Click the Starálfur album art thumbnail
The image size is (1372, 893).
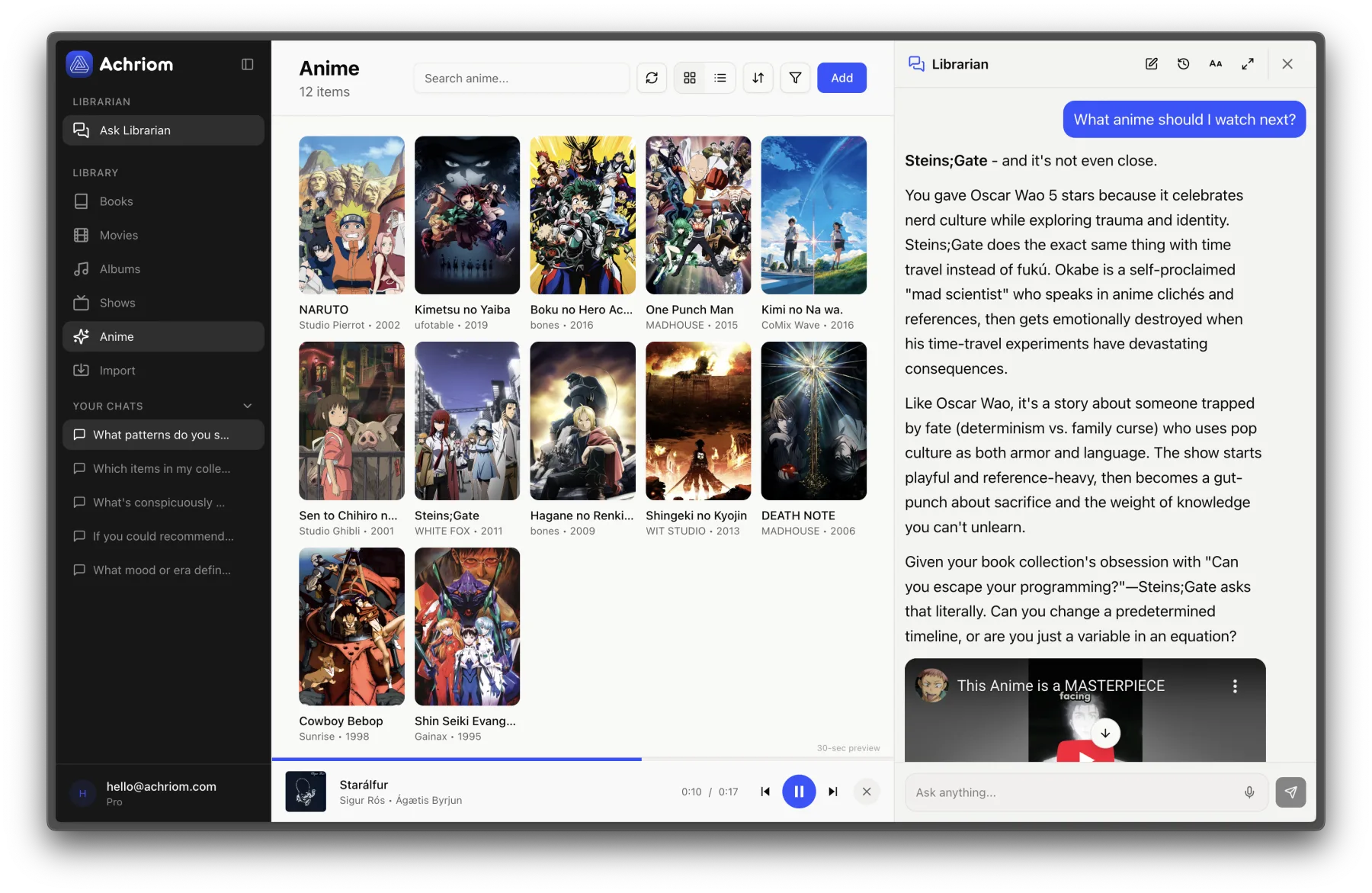(306, 792)
